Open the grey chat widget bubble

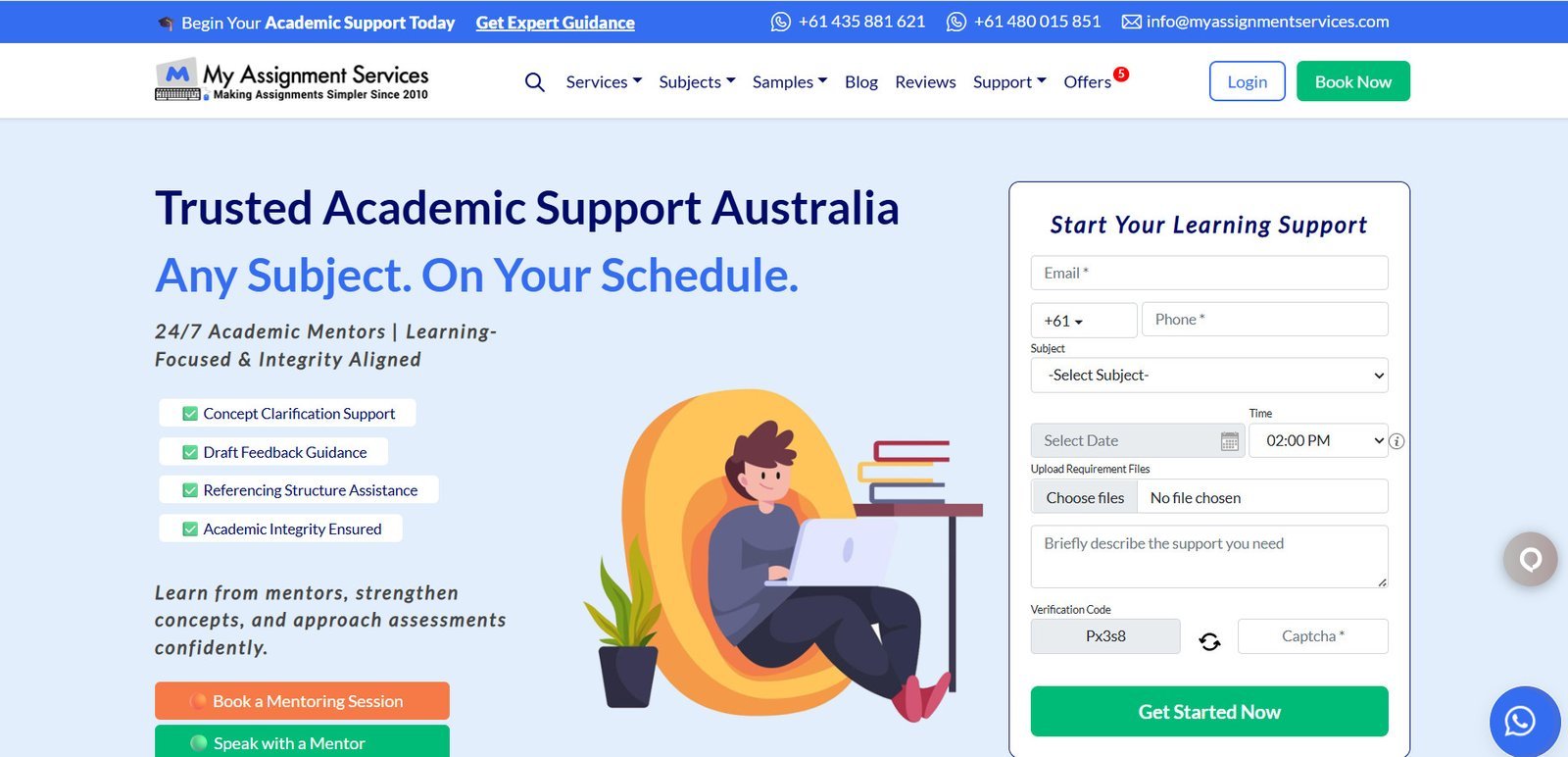(x=1531, y=559)
